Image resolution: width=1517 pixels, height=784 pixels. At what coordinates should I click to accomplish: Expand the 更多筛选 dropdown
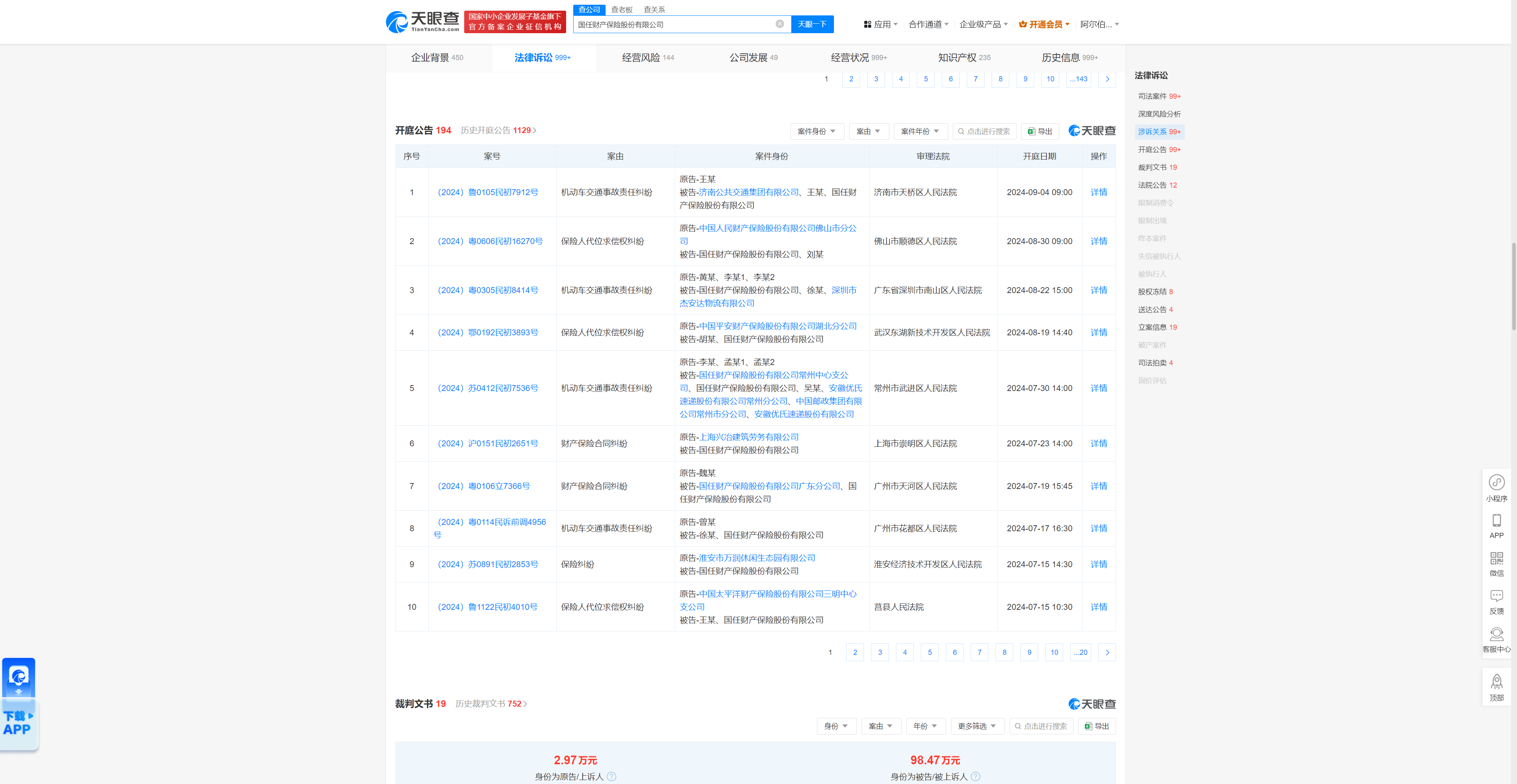point(977,726)
